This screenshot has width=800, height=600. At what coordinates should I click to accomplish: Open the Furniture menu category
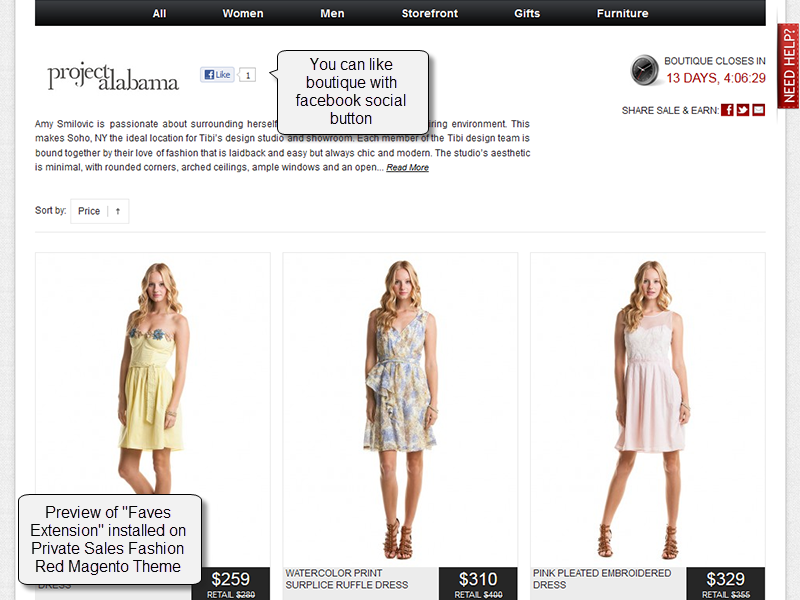[622, 13]
